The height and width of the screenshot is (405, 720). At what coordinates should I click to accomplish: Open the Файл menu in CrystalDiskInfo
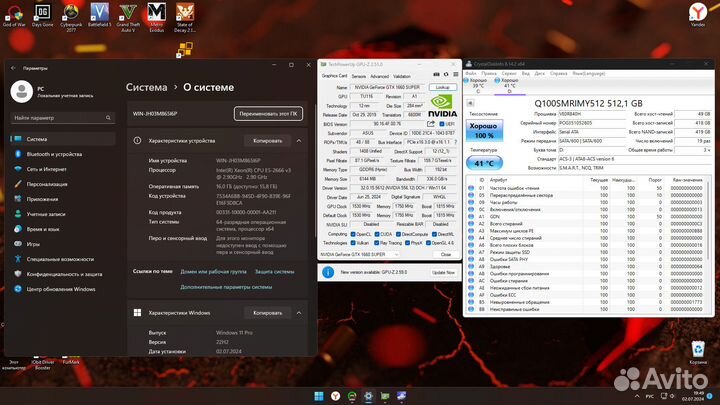tap(471, 73)
